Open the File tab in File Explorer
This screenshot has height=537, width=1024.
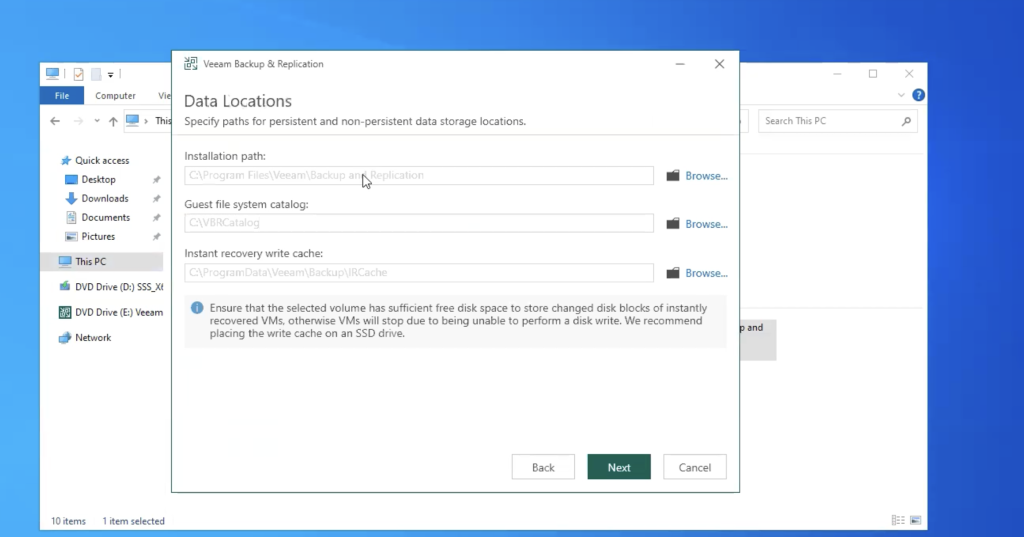pos(62,95)
